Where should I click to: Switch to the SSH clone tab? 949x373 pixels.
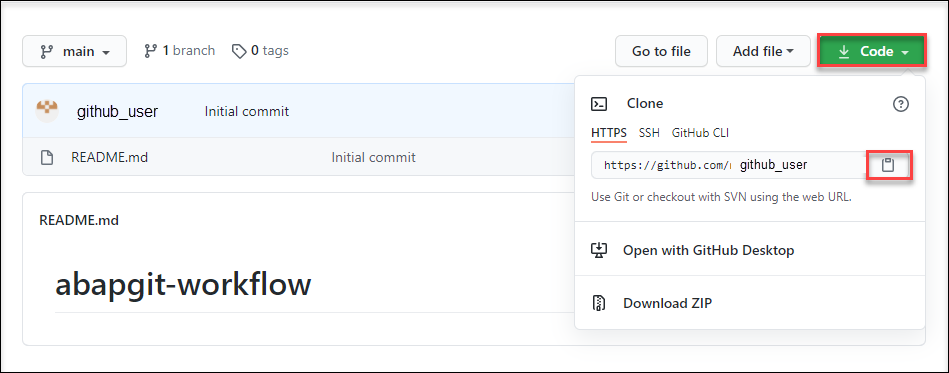[649, 133]
